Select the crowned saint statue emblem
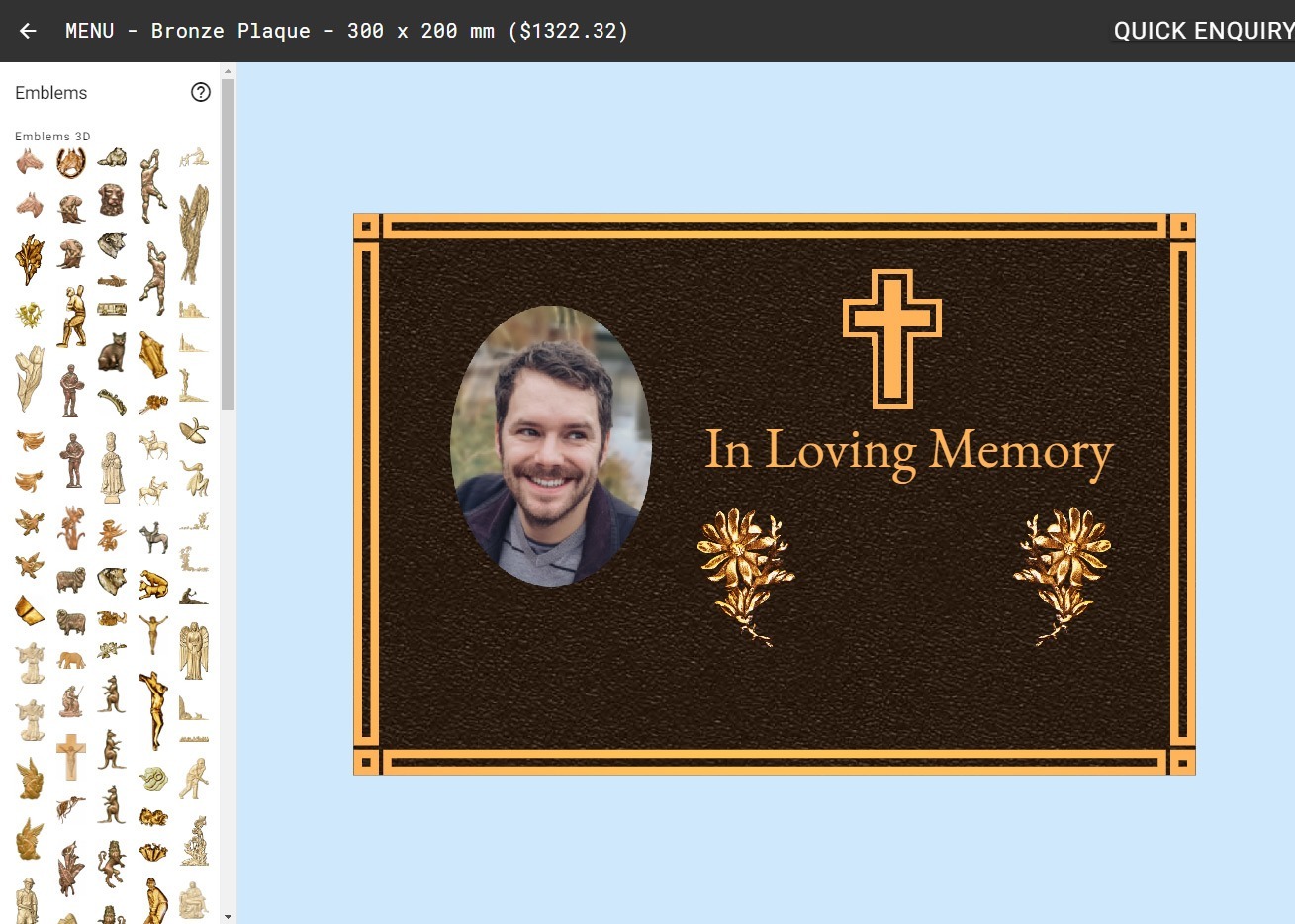This screenshot has height=924, width=1295. click(x=112, y=468)
